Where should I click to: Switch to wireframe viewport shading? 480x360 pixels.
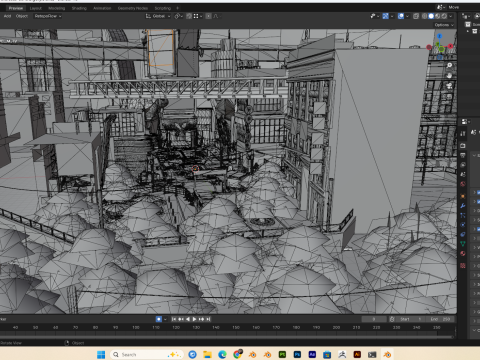(x=424, y=16)
